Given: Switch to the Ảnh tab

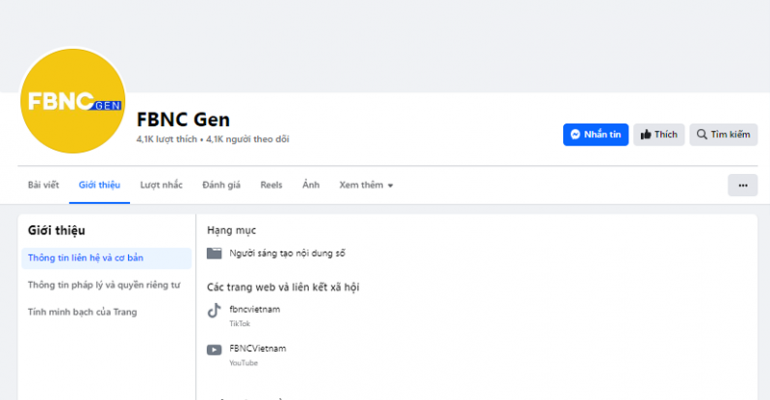Looking at the screenshot, I should (311, 185).
